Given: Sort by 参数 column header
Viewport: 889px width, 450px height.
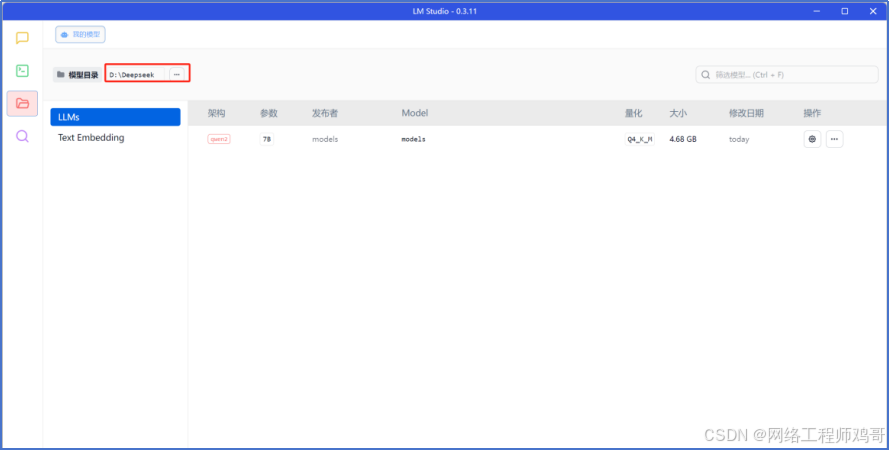Looking at the screenshot, I should tap(269, 113).
